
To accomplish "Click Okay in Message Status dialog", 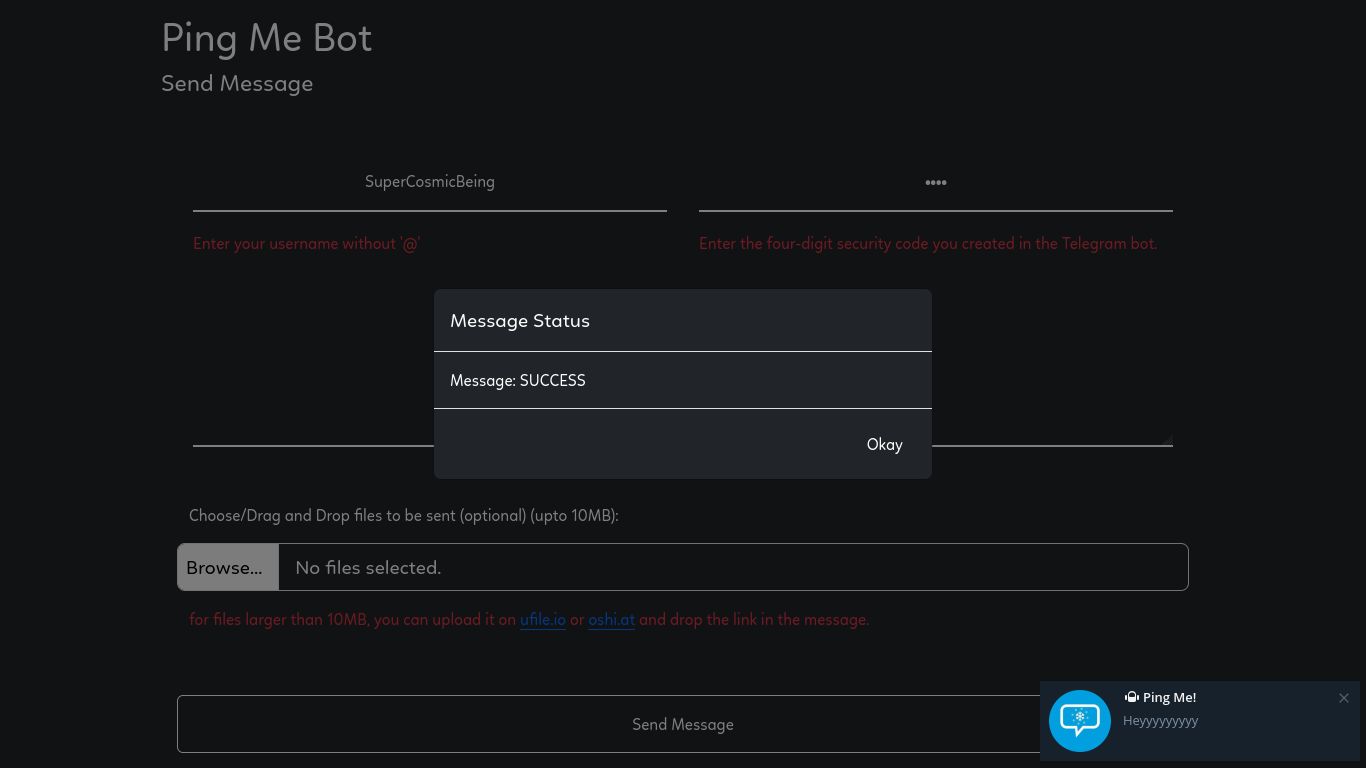I will [x=884, y=444].
